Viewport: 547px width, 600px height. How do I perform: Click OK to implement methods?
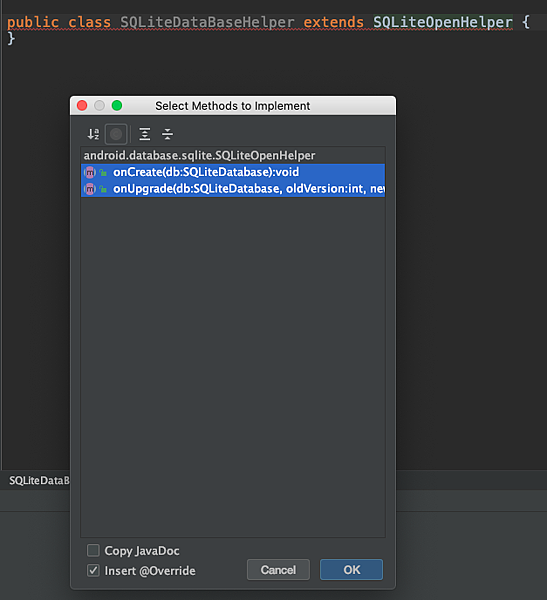pyautogui.click(x=351, y=570)
